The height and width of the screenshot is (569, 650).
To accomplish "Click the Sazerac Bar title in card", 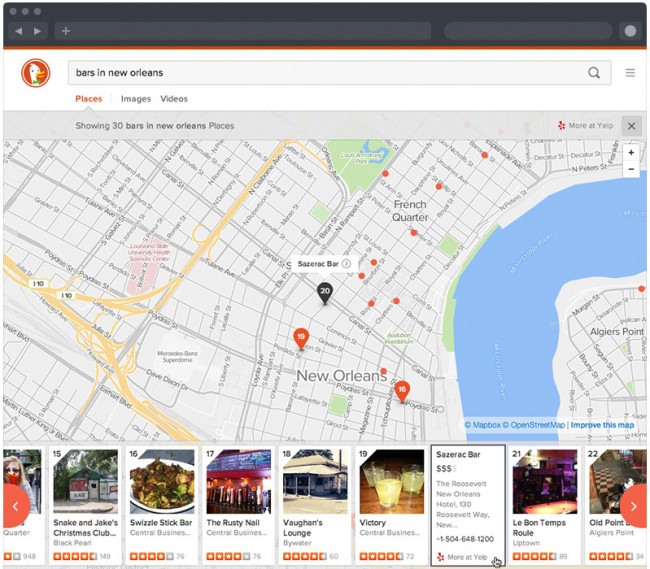I will click(x=458, y=454).
